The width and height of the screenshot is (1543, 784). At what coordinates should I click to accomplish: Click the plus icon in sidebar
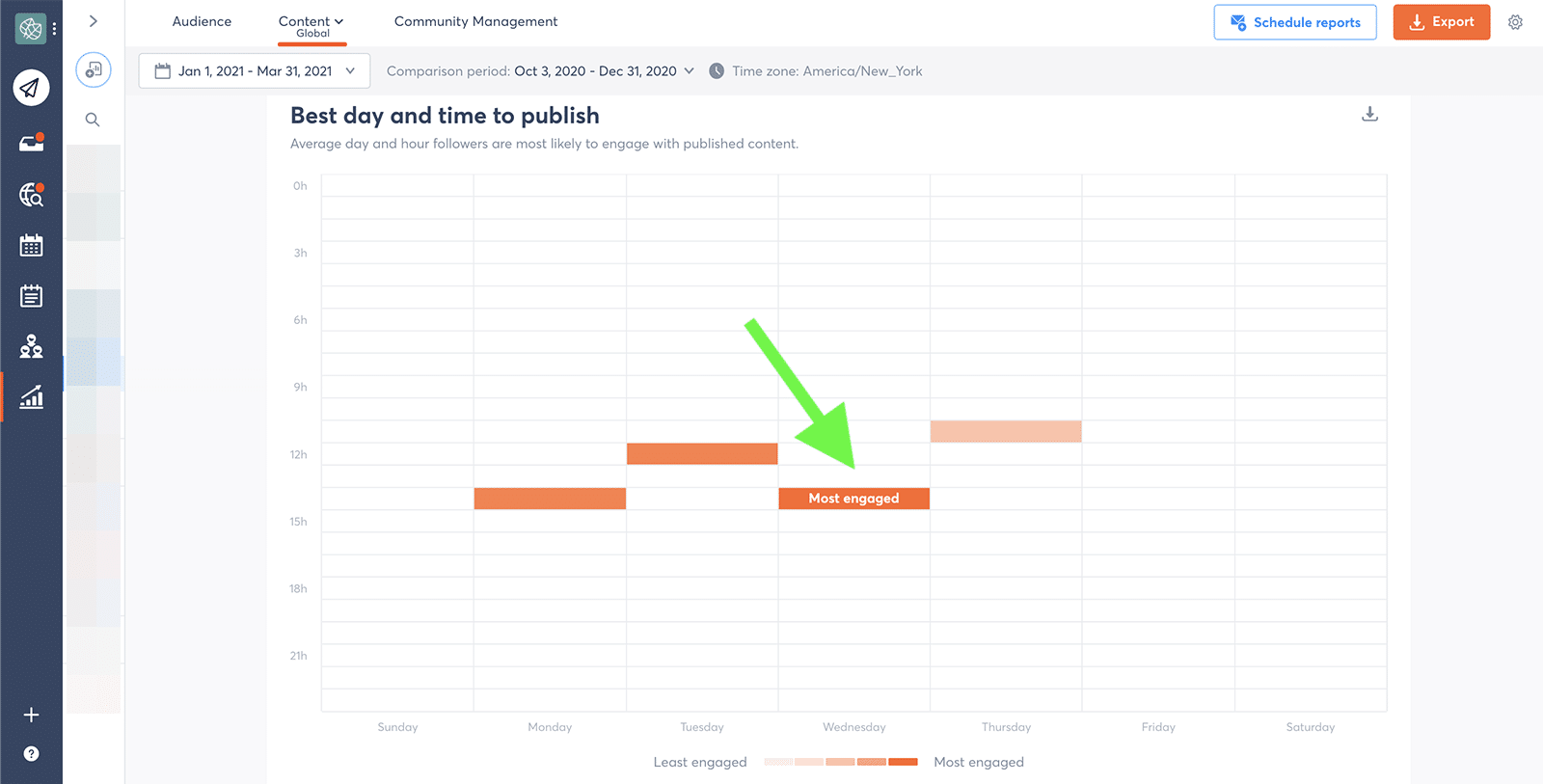[x=31, y=715]
